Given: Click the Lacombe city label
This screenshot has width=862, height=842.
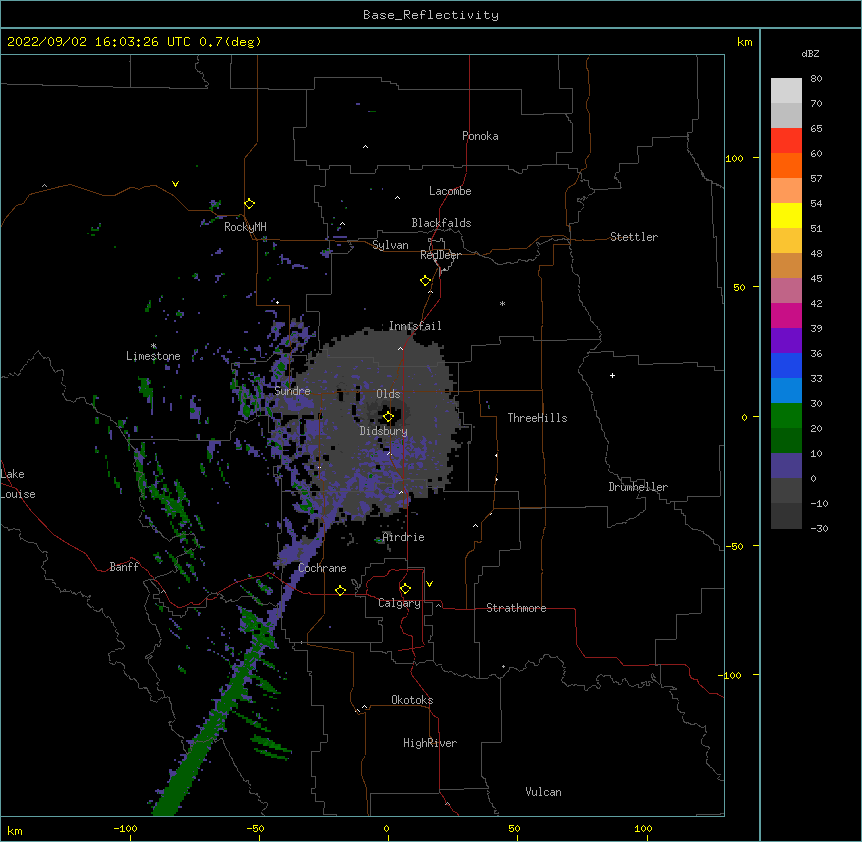Looking at the screenshot, I should pos(450,191).
